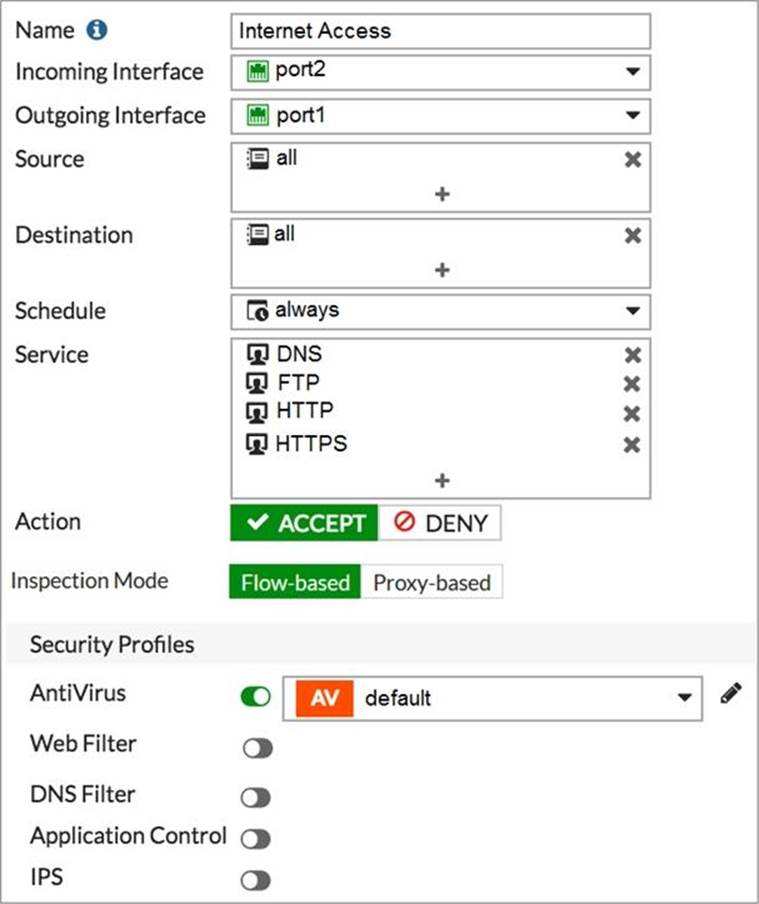Add a new Service entry
Viewport: 759px width, 904px height.
click(441, 480)
